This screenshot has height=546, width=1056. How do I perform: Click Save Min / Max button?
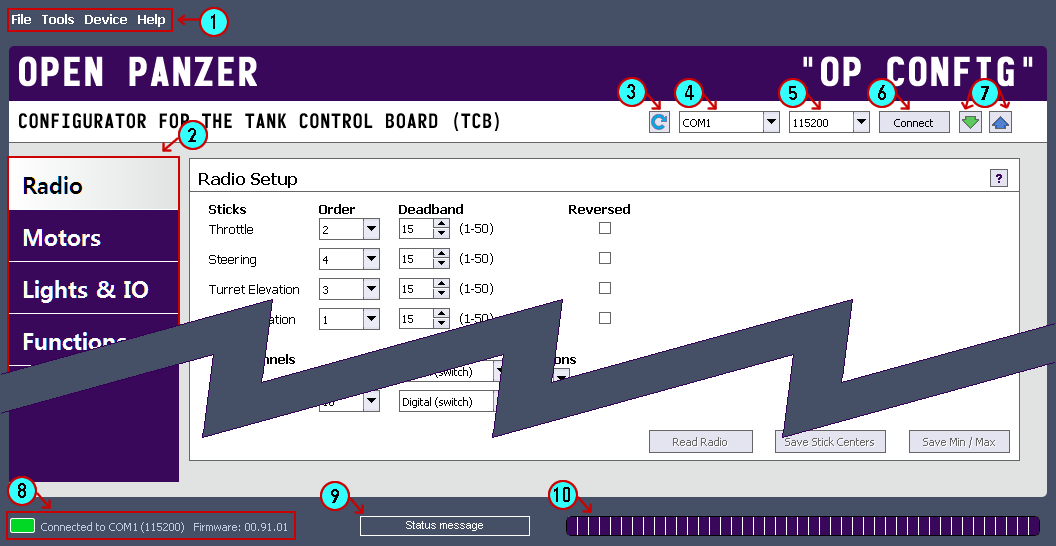959,442
